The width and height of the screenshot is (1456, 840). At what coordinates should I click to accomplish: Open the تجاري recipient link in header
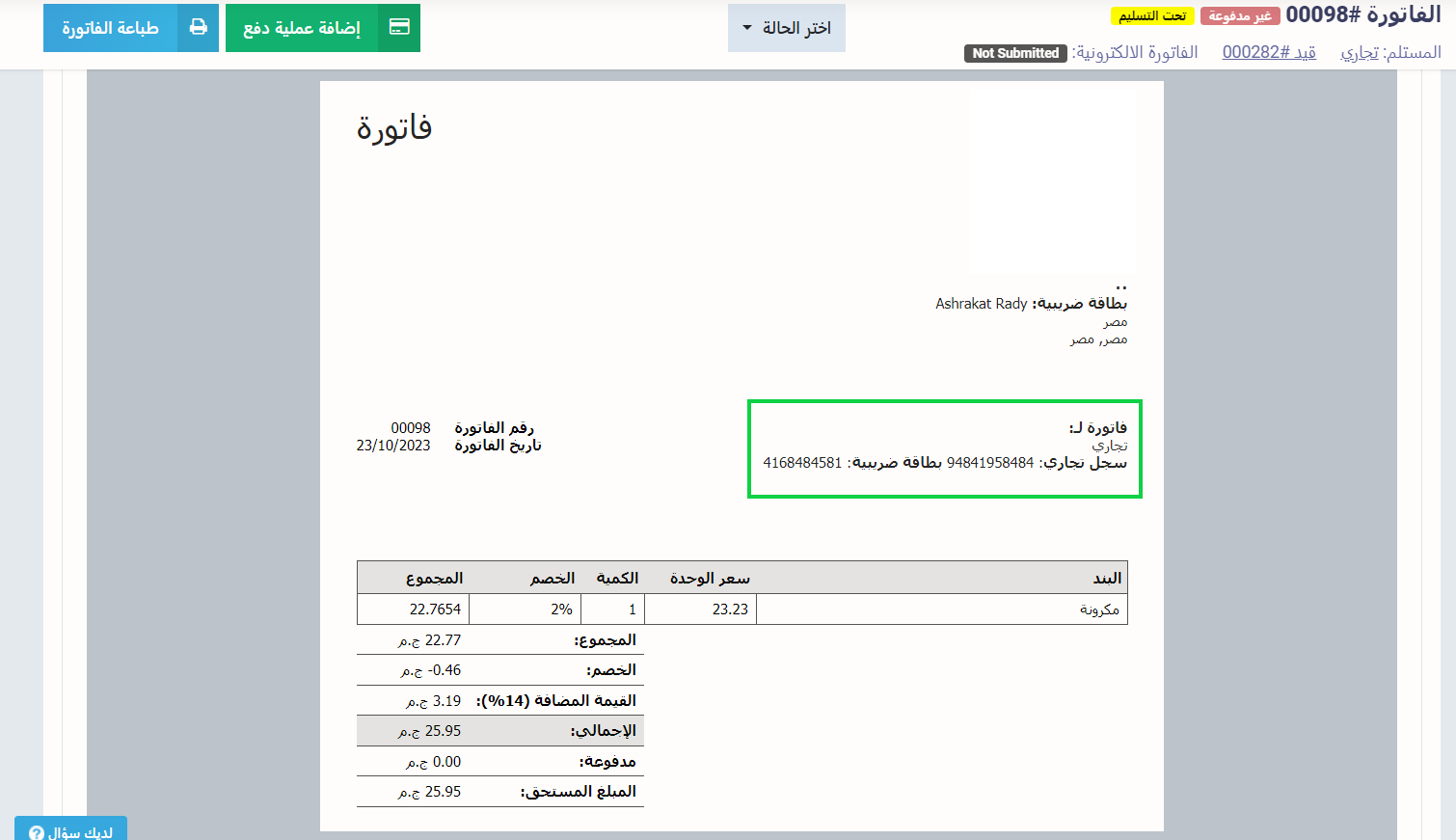click(1360, 52)
